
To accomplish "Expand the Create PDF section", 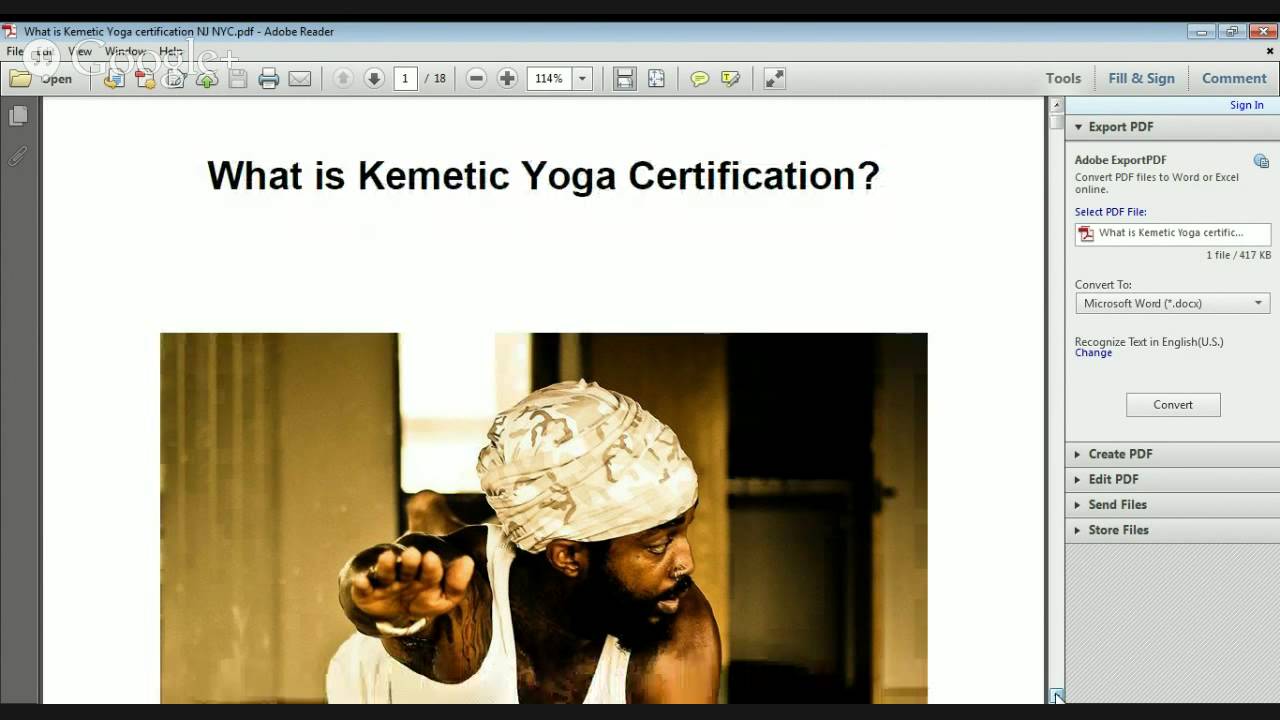I will coord(1172,454).
